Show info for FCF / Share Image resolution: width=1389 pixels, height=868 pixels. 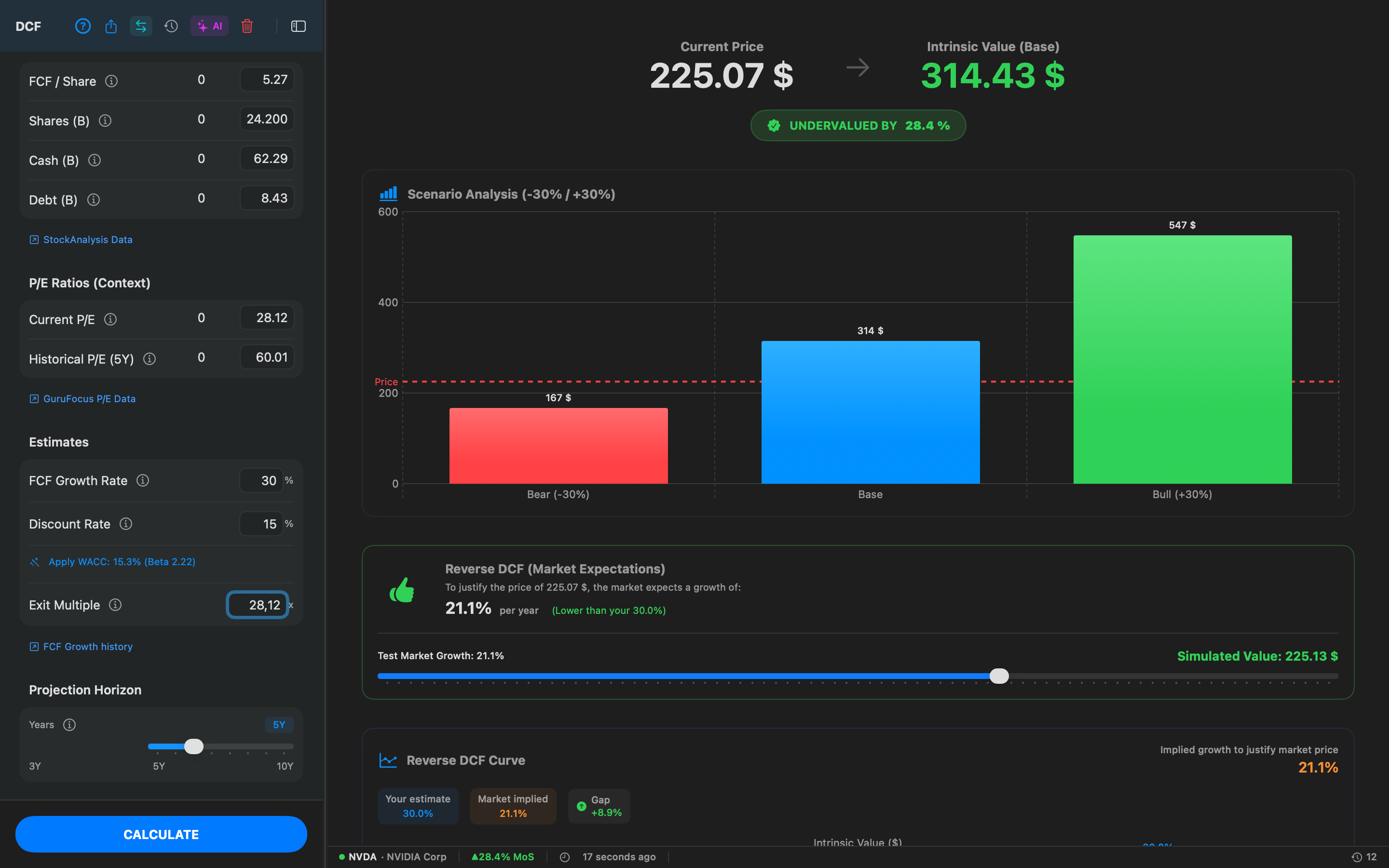pos(111,81)
